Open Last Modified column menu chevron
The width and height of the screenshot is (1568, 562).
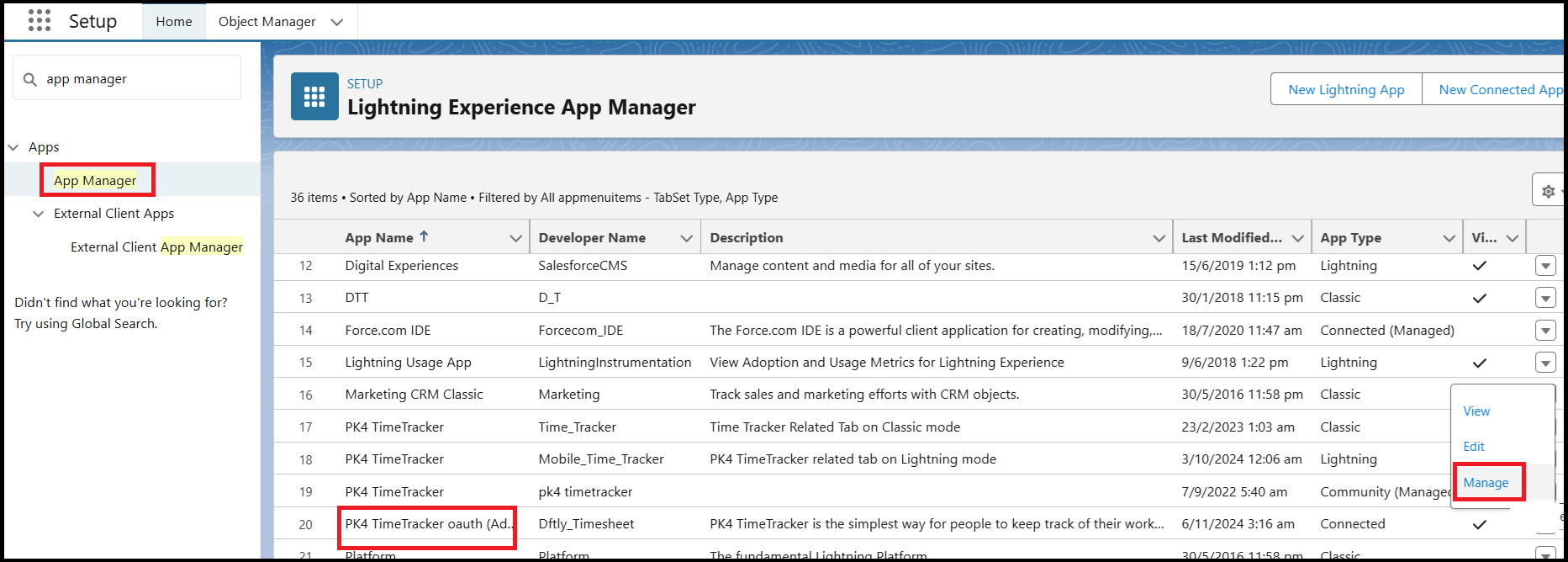(1298, 238)
